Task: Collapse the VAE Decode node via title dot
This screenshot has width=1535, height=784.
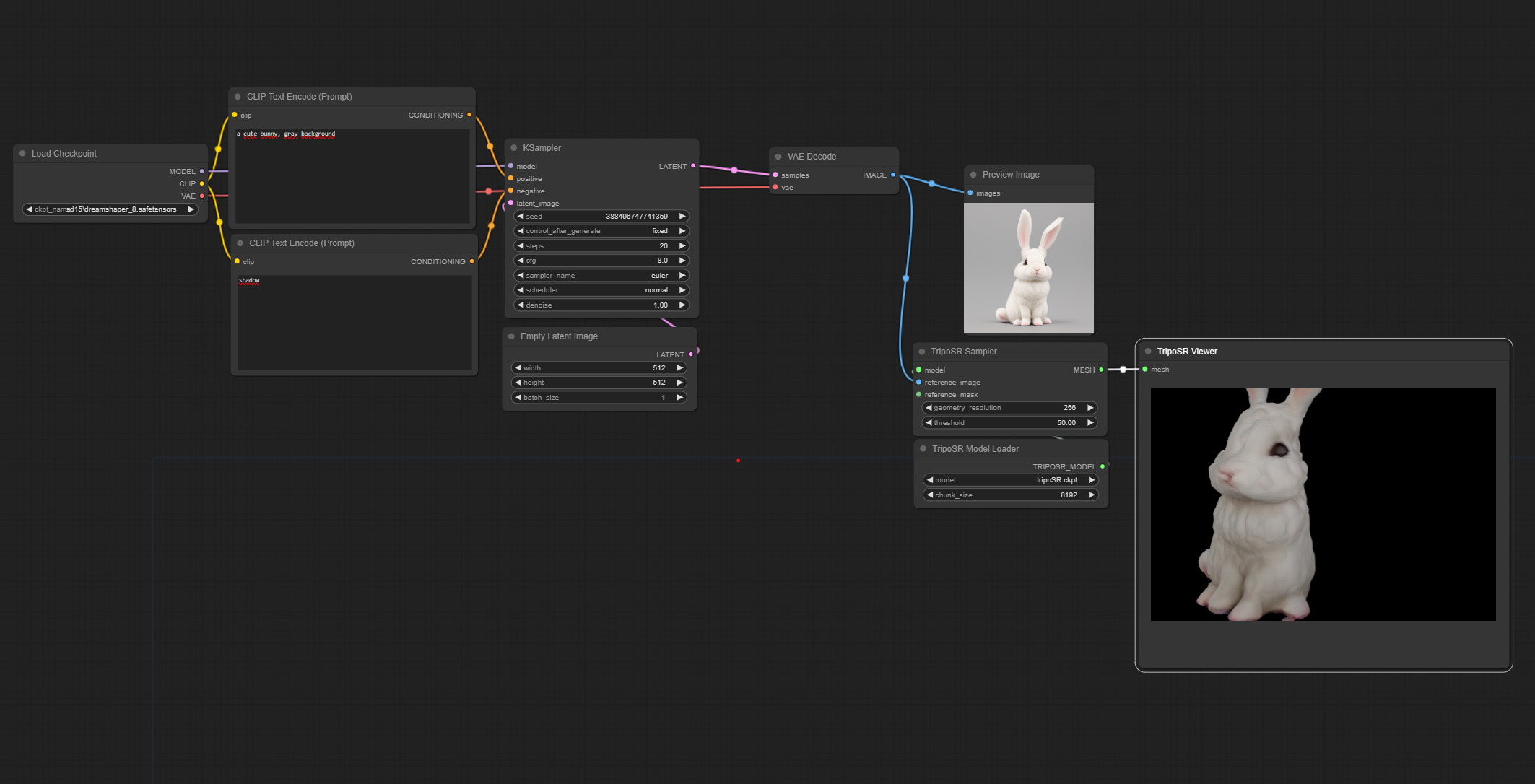Action: coord(778,157)
